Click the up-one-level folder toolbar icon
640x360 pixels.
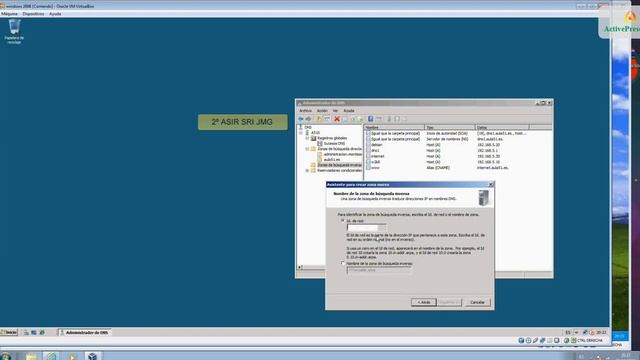[319, 119]
